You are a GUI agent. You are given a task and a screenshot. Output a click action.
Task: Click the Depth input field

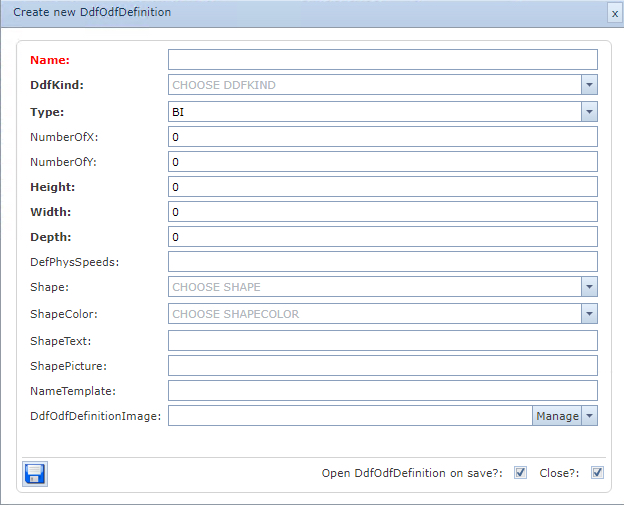382,237
